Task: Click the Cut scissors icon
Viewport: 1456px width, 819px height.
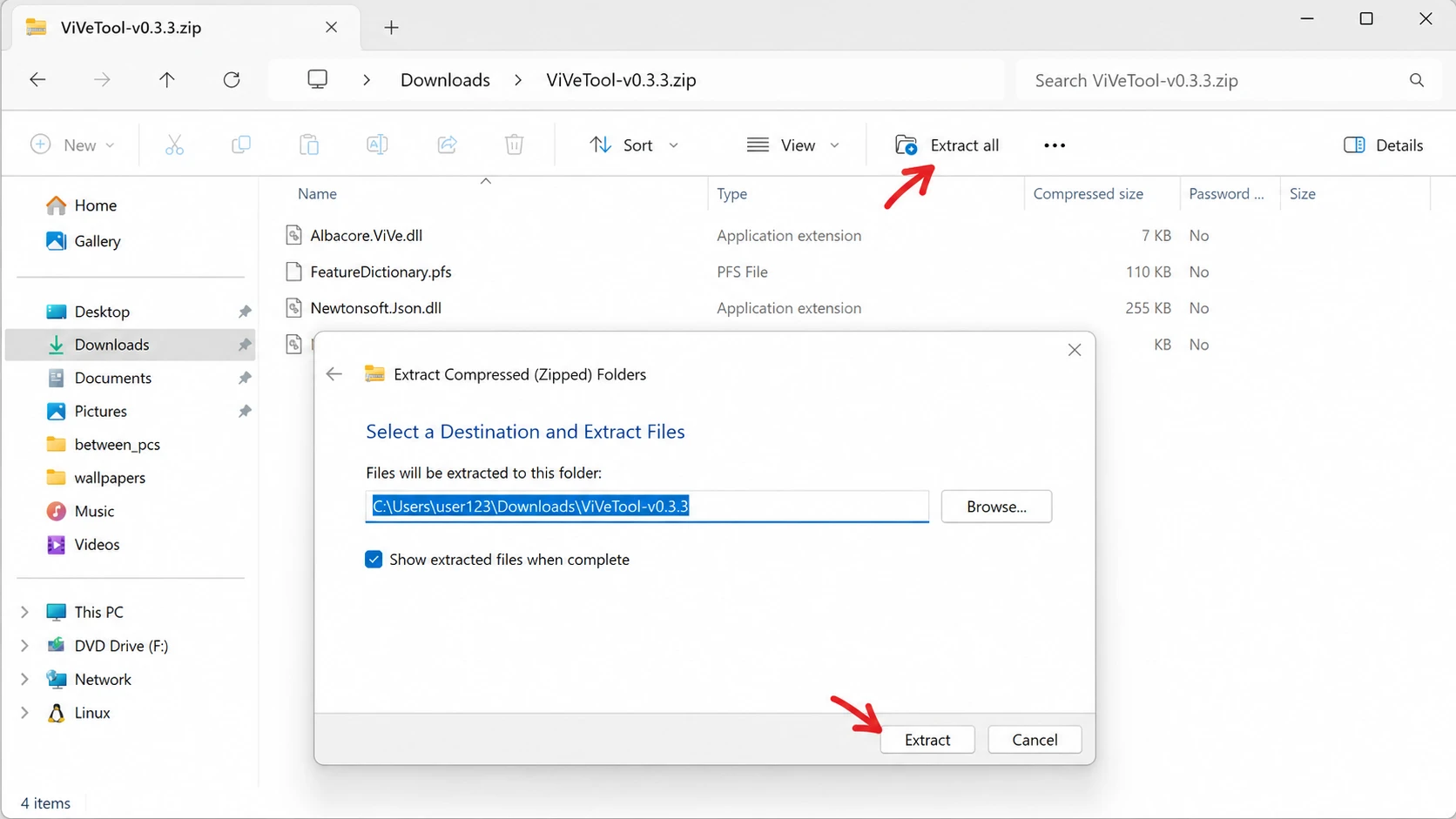Action: [174, 145]
